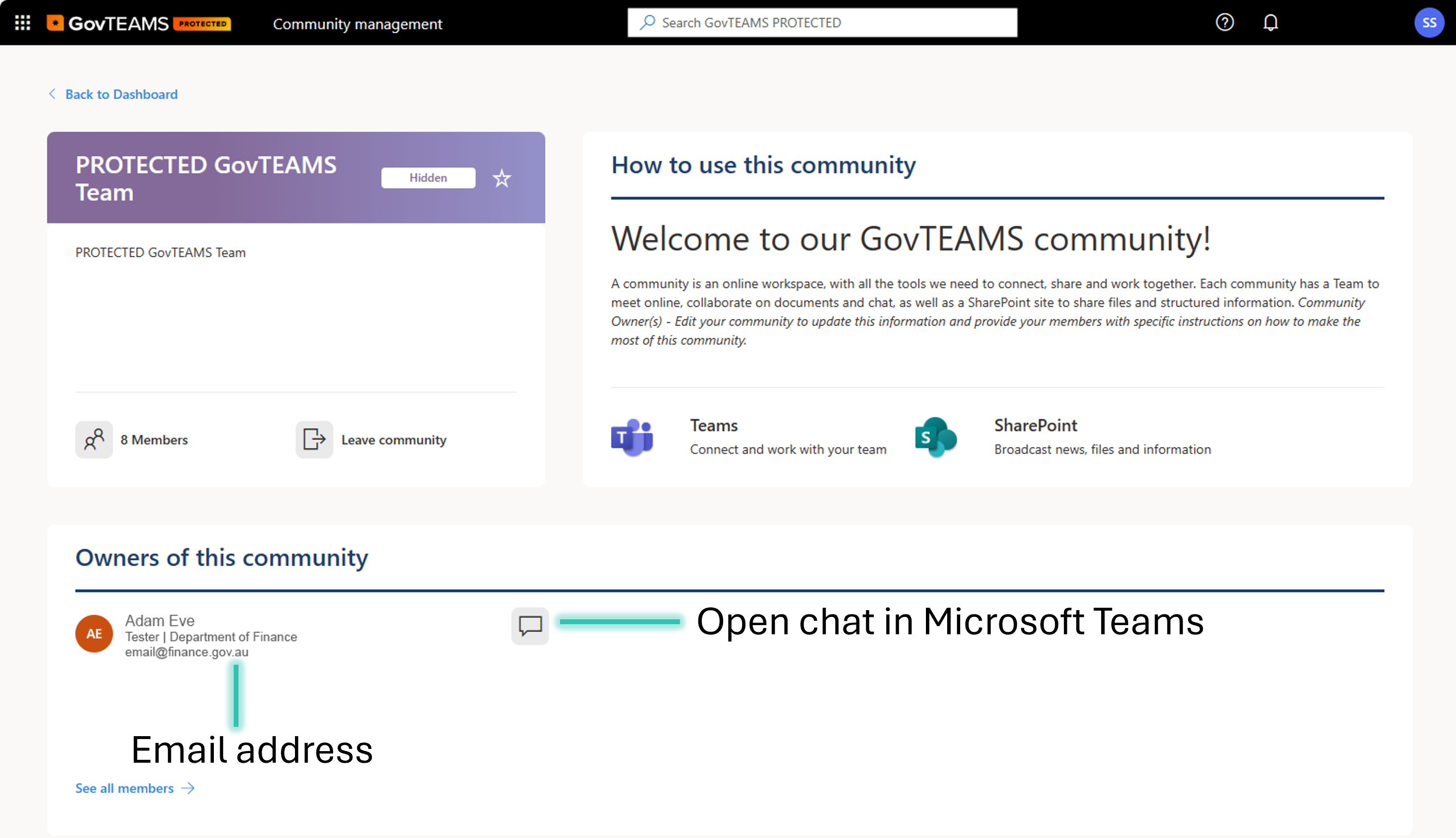This screenshot has height=838, width=1456.
Task: Favourite the community with star icon
Action: (x=501, y=179)
